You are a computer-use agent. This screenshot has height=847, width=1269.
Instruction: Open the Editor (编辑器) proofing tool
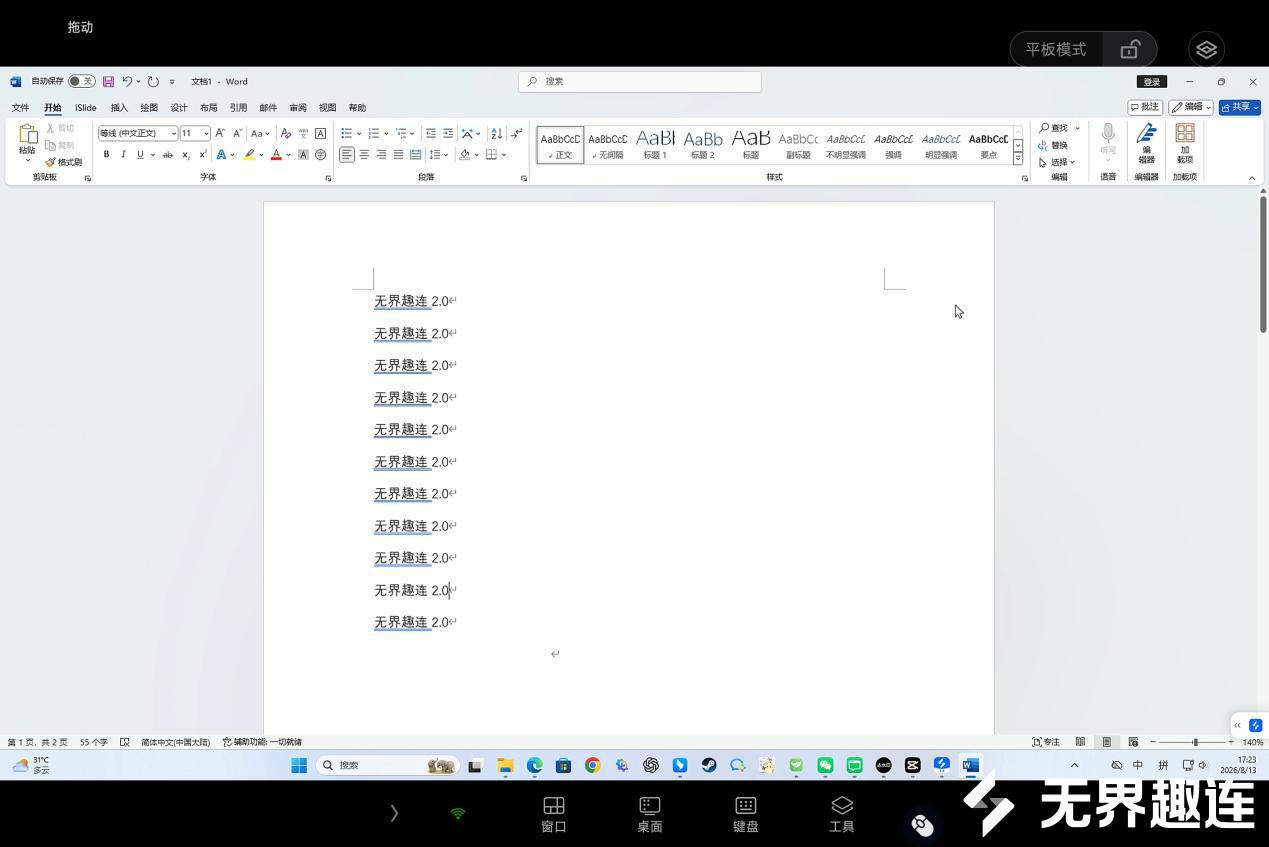pyautogui.click(x=1147, y=144)
